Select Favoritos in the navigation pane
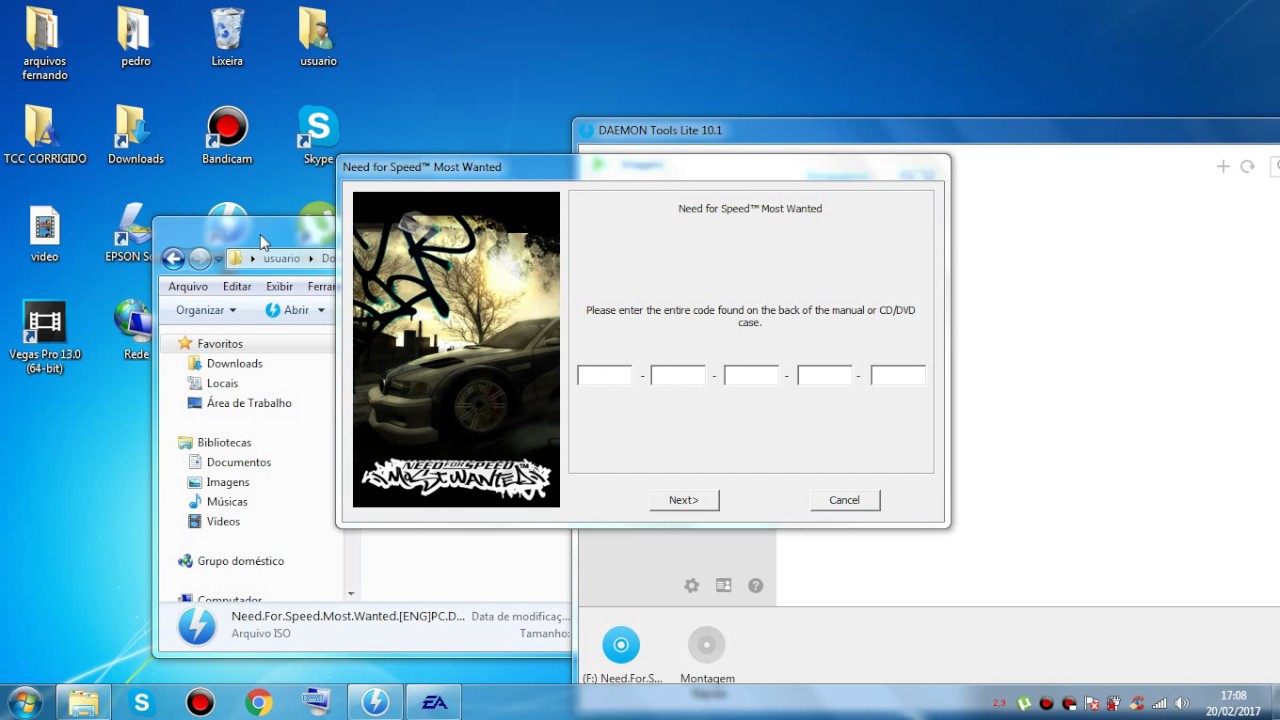The height and width of the screenshot is (720, 1280). click(x=210, y=343)
